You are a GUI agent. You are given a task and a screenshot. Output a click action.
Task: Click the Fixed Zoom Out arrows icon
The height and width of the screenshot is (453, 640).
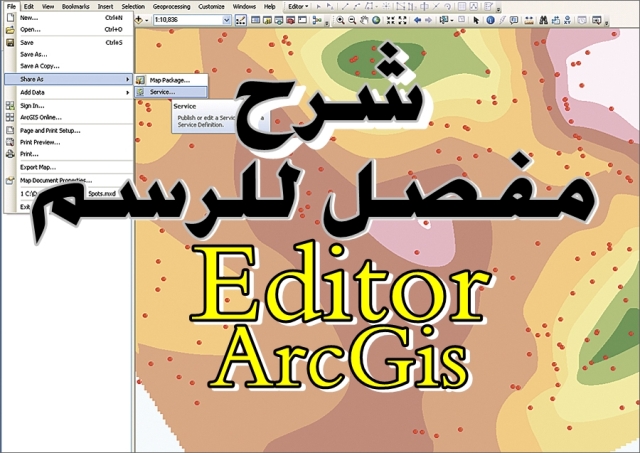(x=402, y=20)
